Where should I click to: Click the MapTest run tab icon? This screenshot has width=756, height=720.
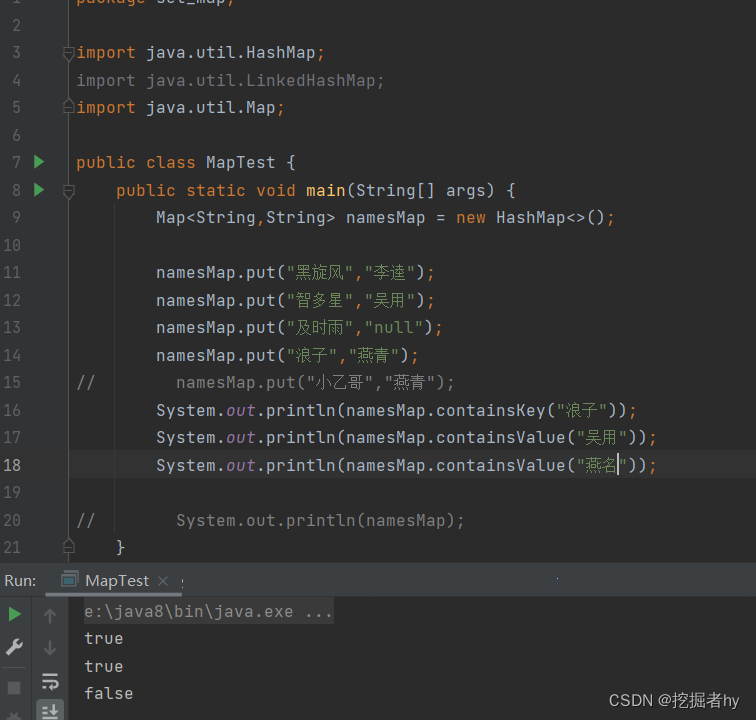click(69, 579)
